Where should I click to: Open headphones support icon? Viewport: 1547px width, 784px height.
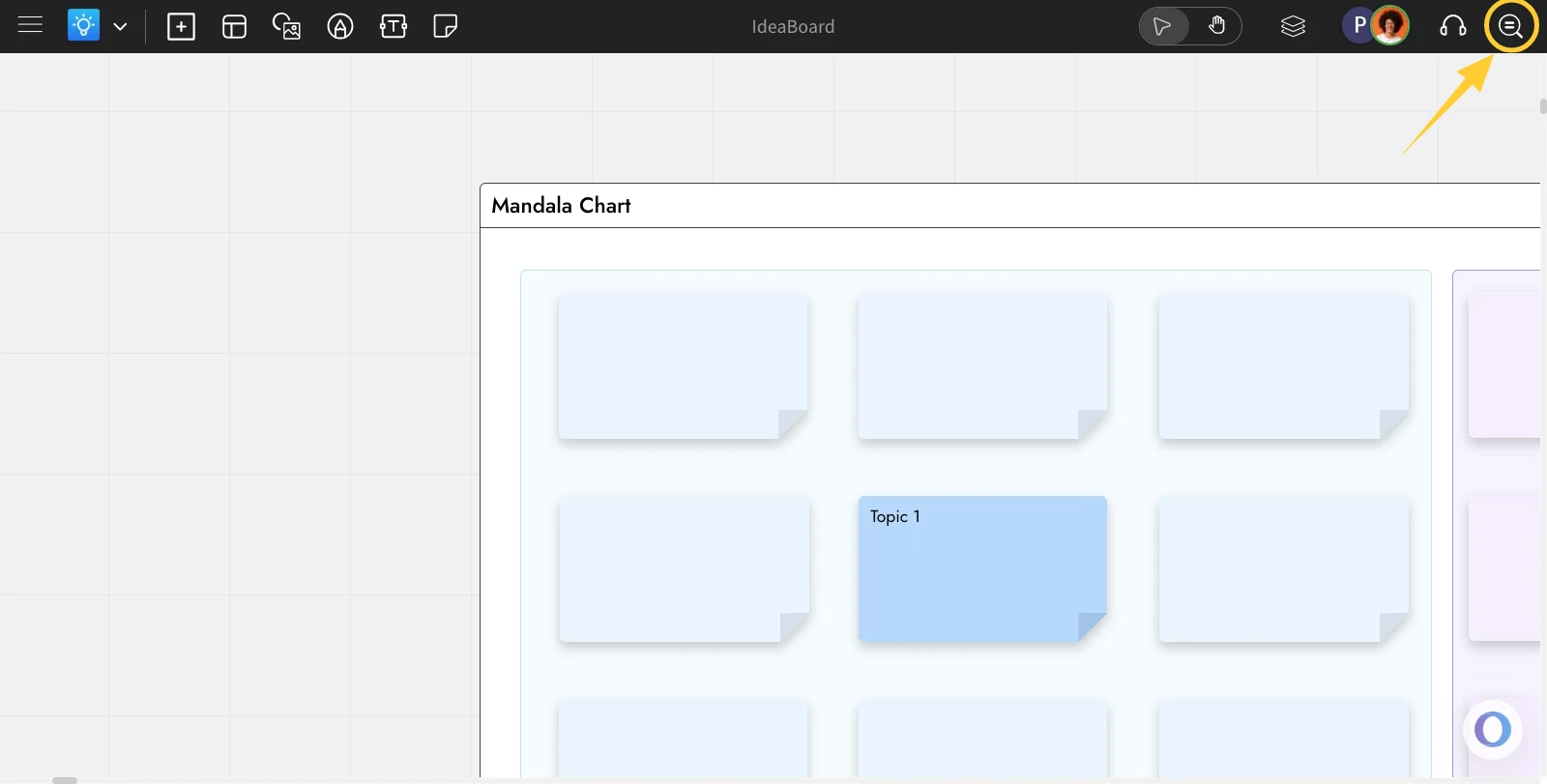tap(1453, 26)
